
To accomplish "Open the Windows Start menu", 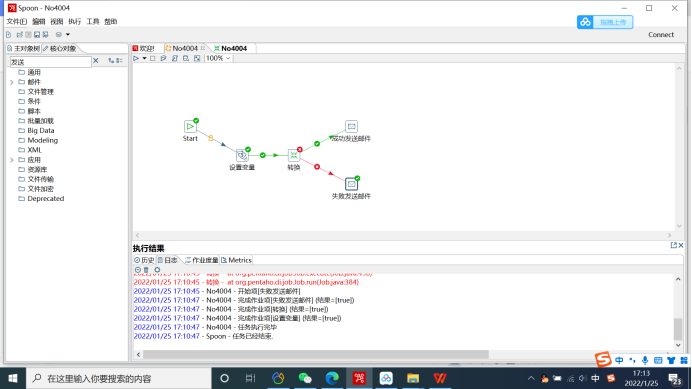I will coord(13,378).
